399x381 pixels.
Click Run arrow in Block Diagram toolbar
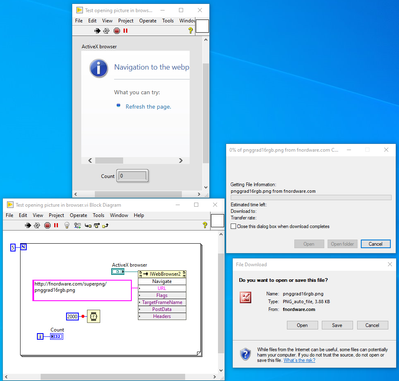point(28,225)
